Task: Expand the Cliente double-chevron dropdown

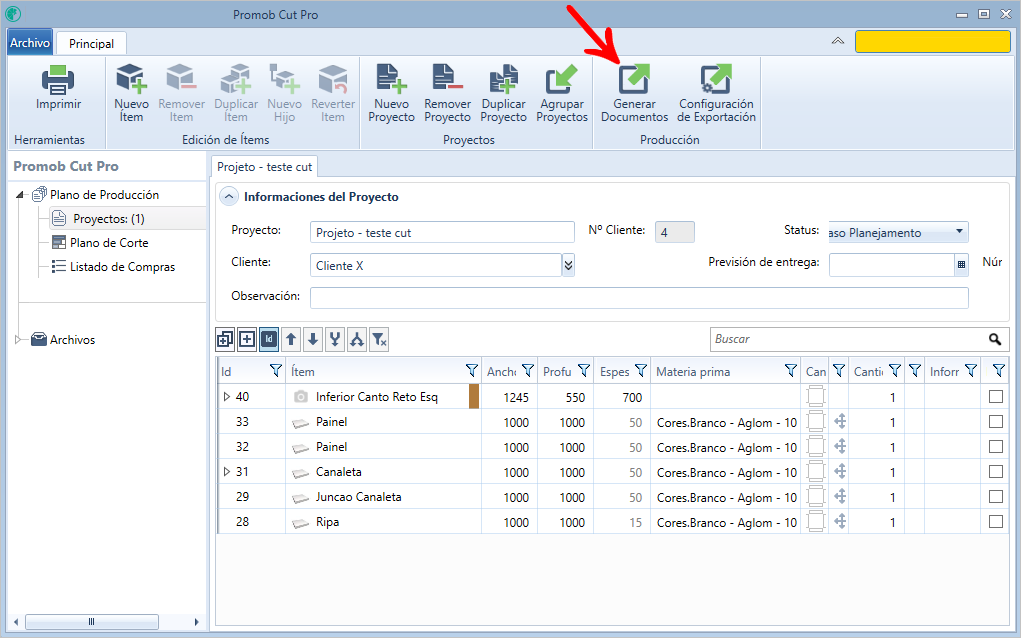Action: pos(568,265)
